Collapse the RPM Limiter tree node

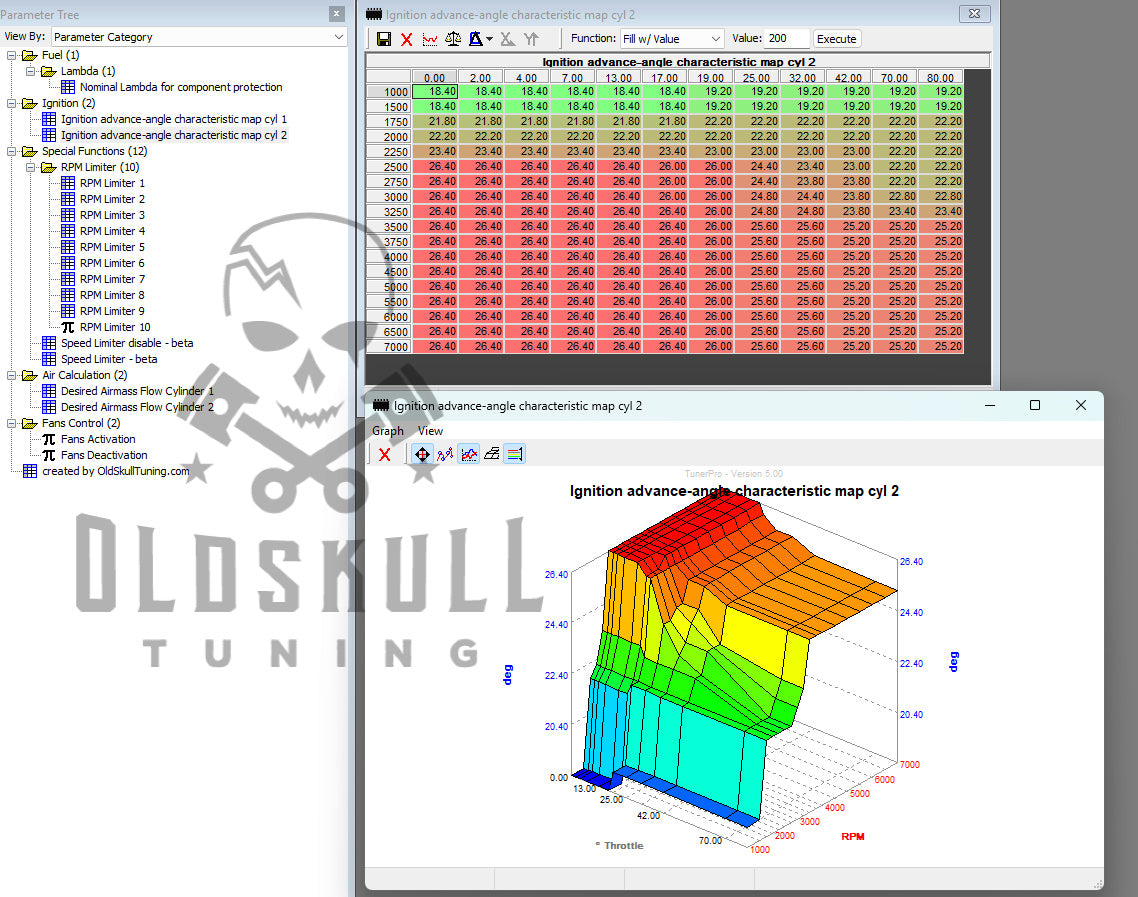30,167
